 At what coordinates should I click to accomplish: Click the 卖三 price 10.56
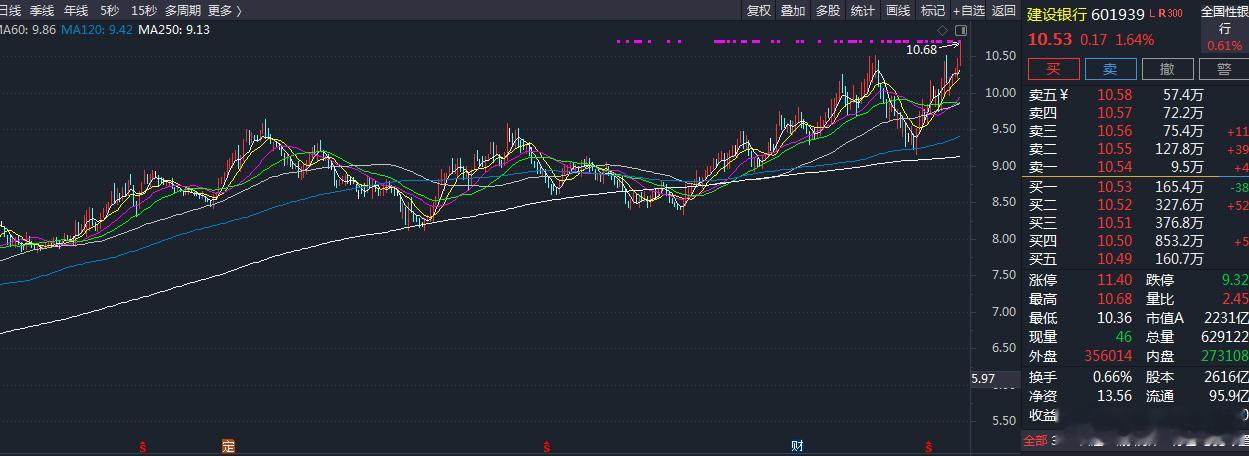pyautogui.click(x=1115, y=131)
